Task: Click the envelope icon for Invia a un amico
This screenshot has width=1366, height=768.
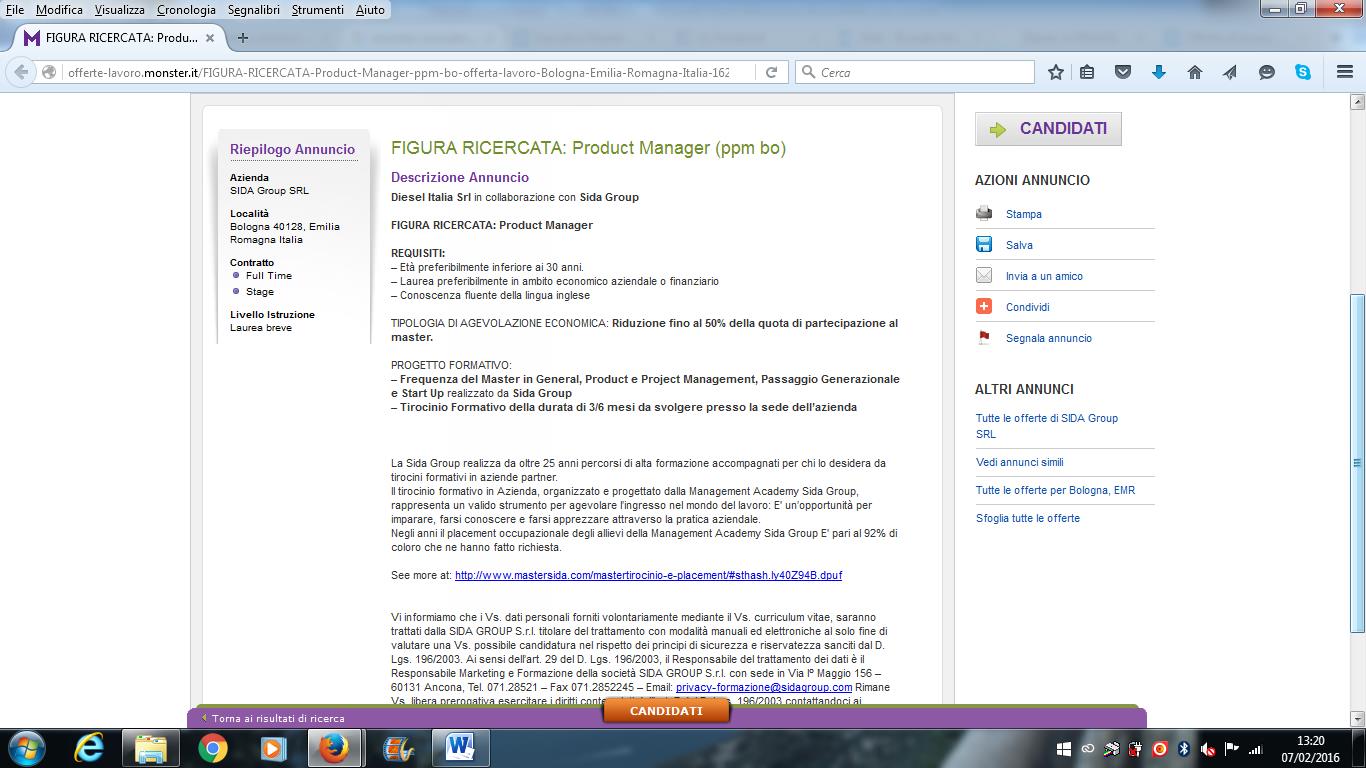Action: click(984, 275)
